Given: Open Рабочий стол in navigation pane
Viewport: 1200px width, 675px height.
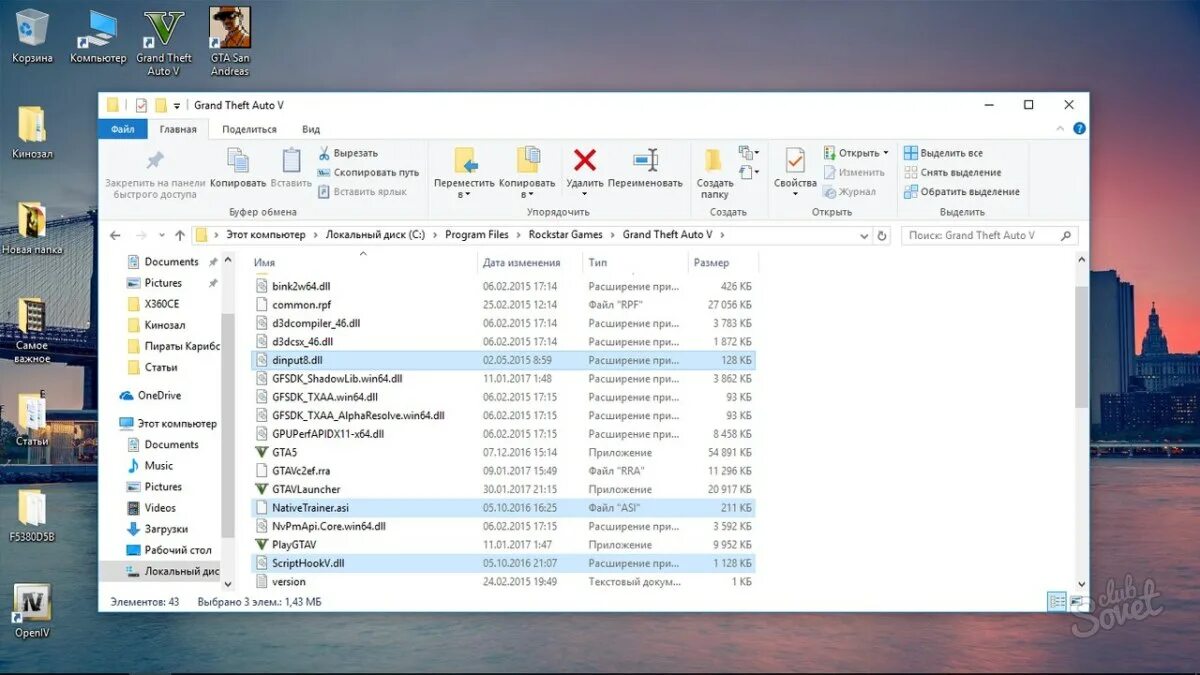Looking at the screenshot, I should tap(168, 550).
